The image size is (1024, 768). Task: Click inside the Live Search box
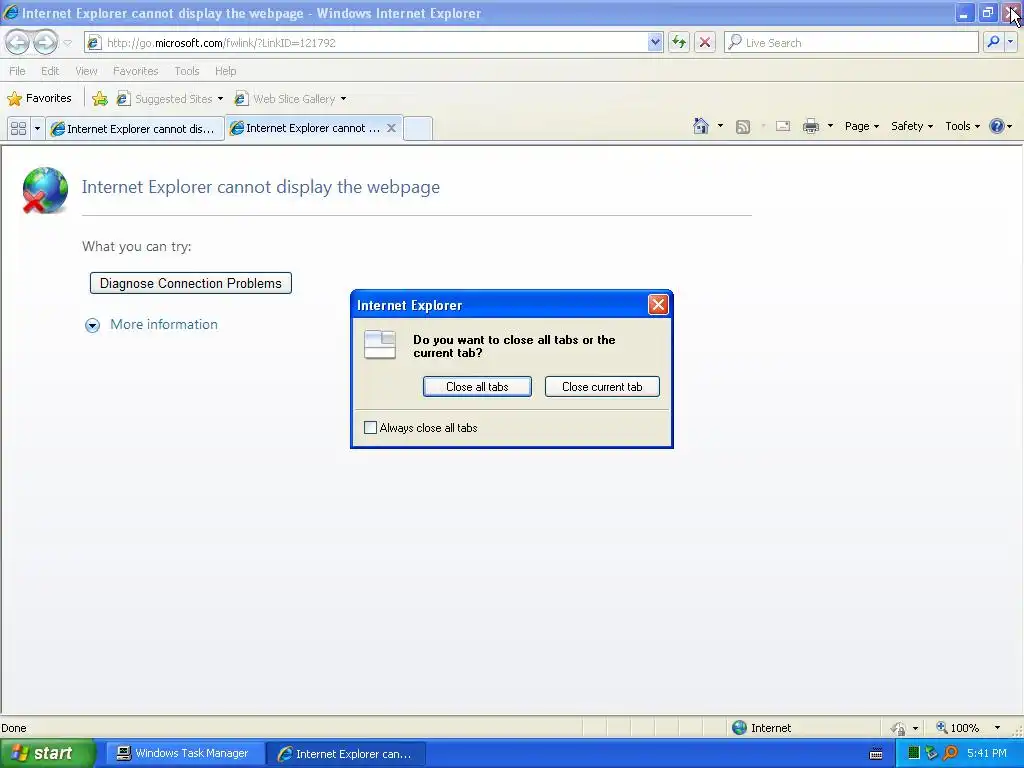coord(851,42)
